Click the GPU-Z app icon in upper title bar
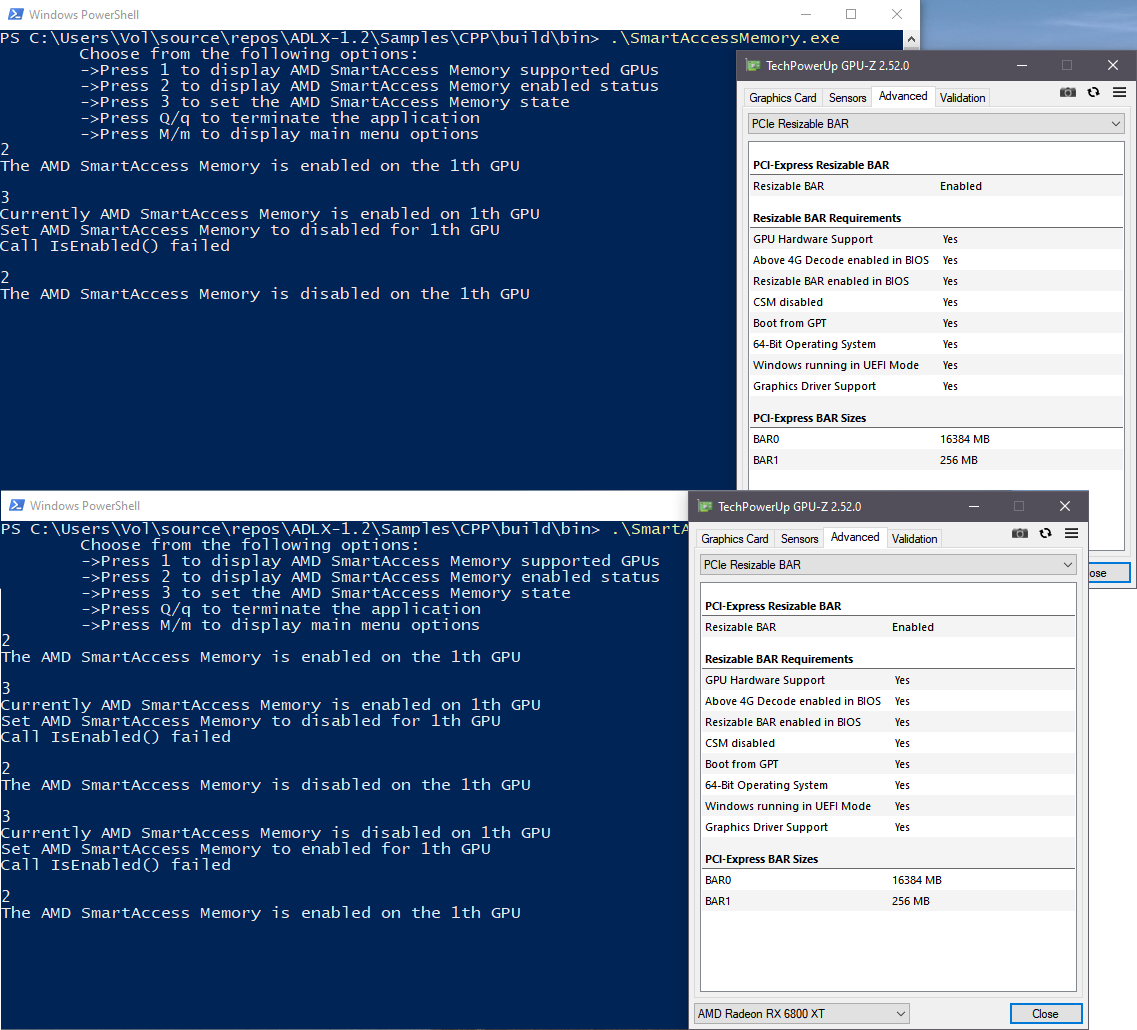 pos(753,65)
